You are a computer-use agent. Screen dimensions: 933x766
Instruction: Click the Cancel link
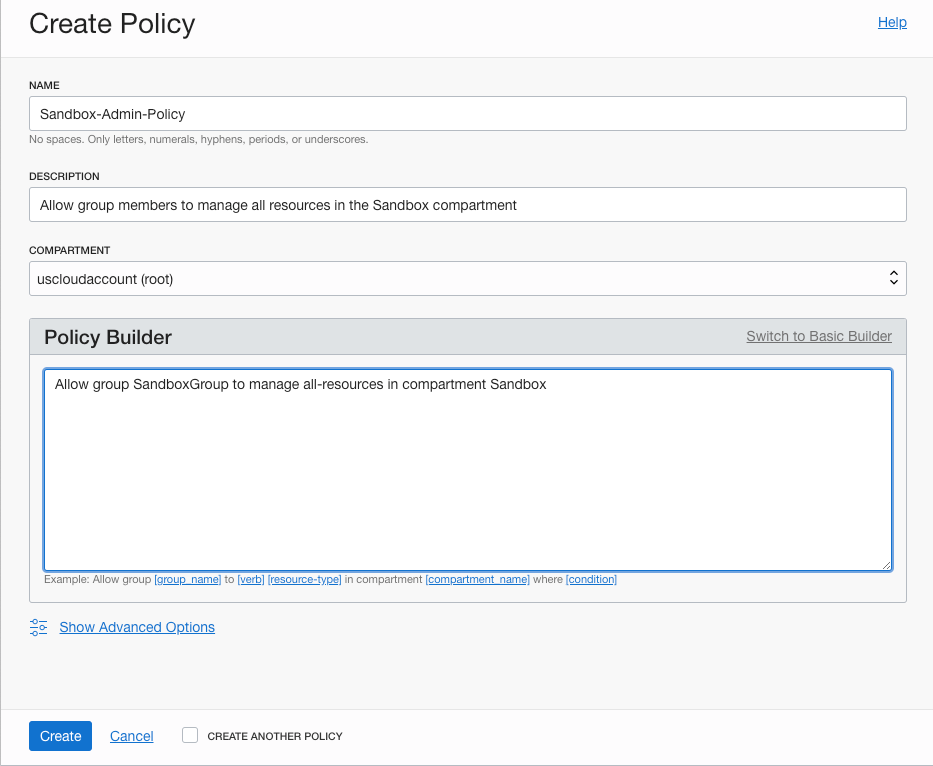click(131, 735)
